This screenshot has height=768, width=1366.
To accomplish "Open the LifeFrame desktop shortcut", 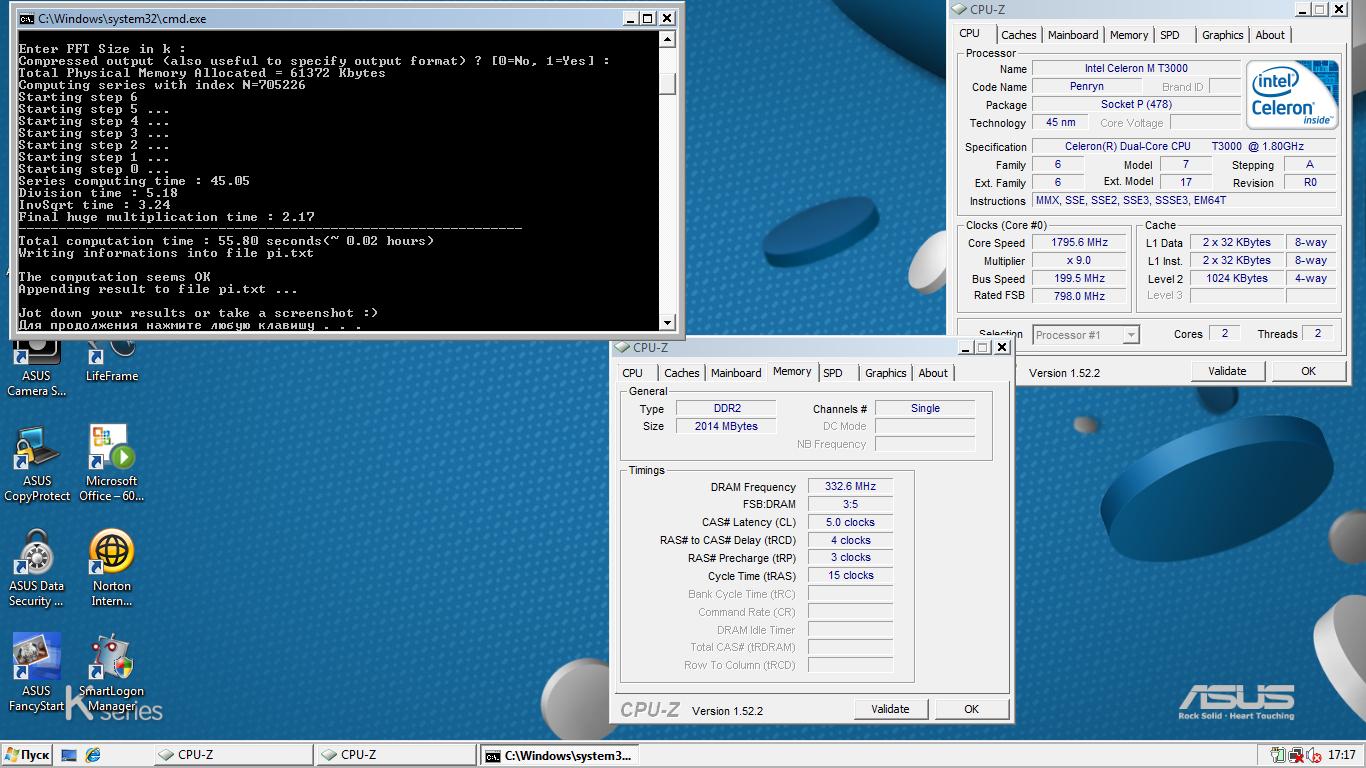I will tap(111, 360).
